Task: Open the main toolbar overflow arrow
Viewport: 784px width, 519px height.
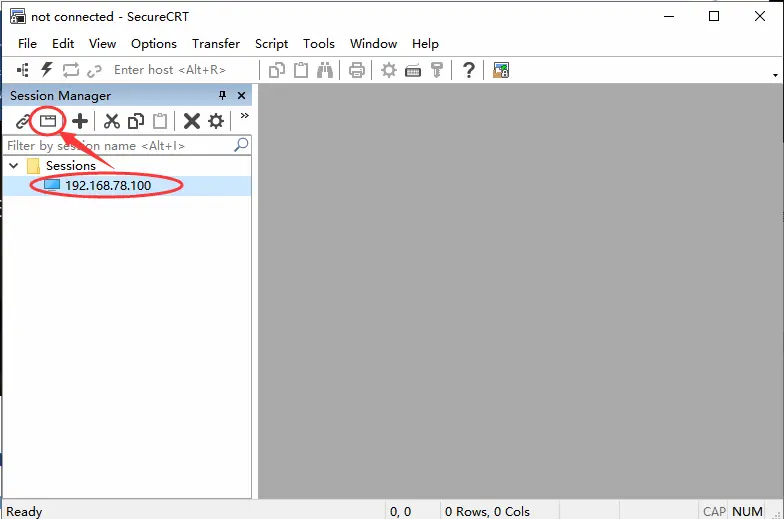Action: [775, 75]
